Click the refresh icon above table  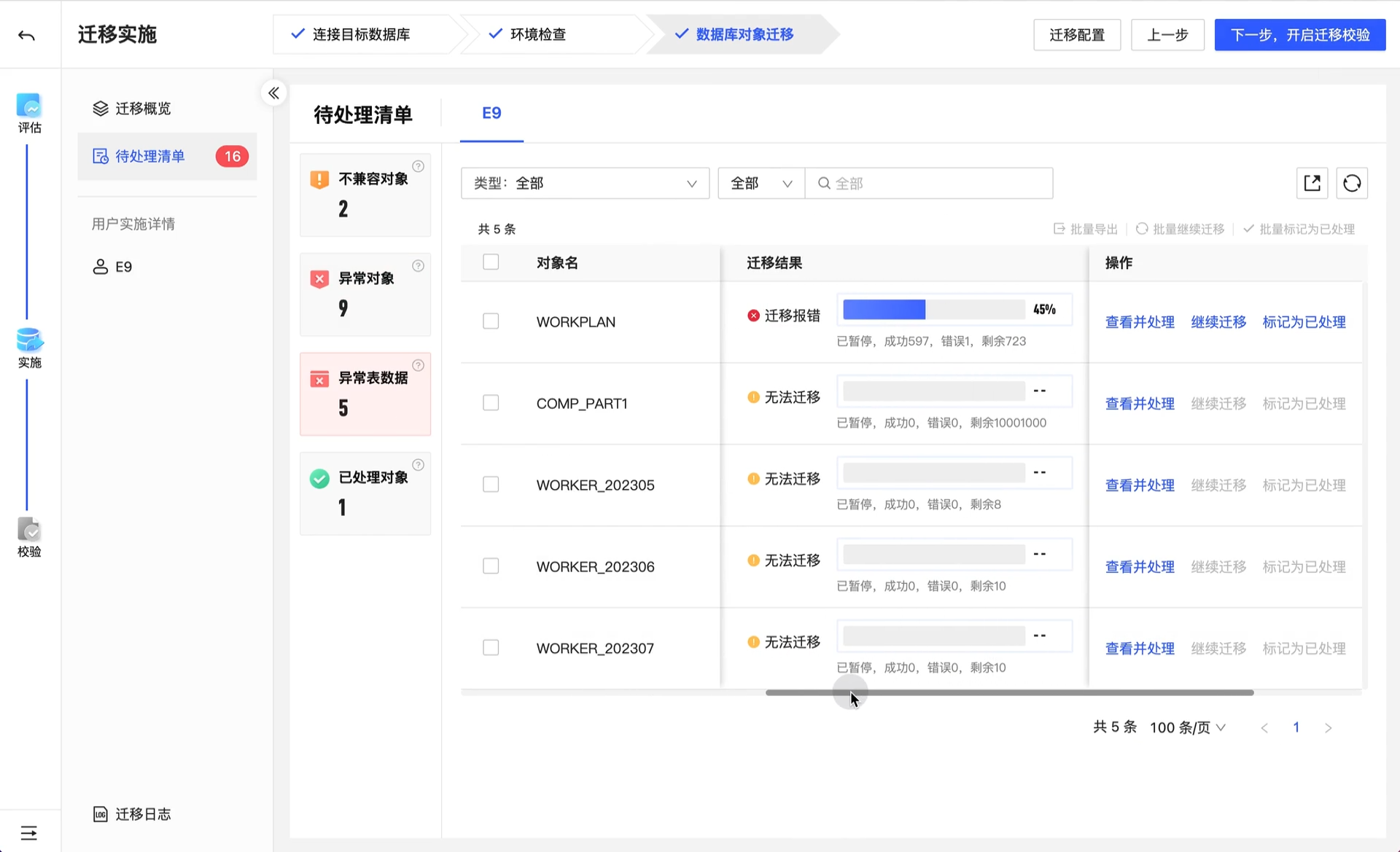pos(1352,183)
